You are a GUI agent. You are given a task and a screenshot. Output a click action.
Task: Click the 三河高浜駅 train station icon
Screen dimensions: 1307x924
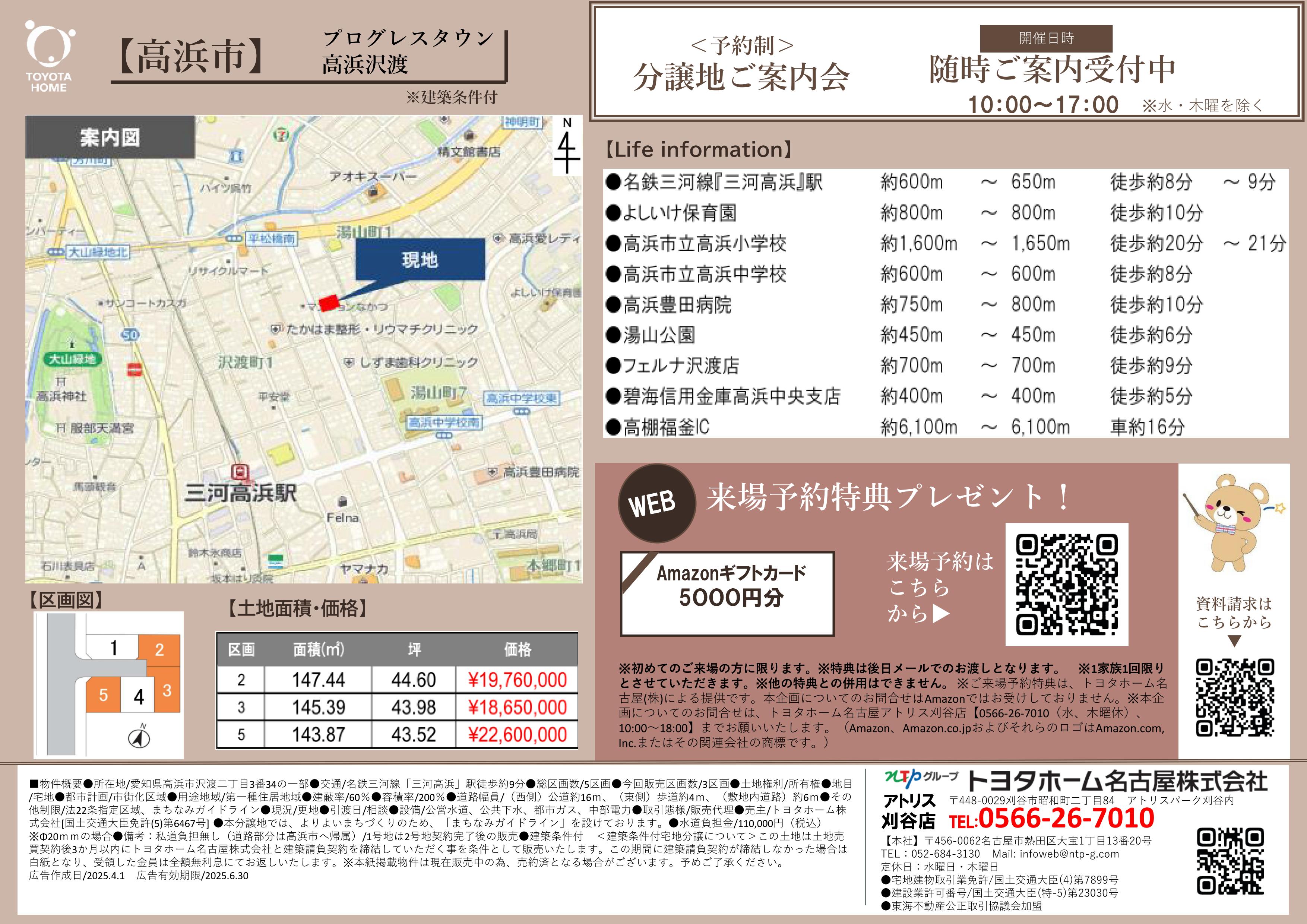click(240, 472)
